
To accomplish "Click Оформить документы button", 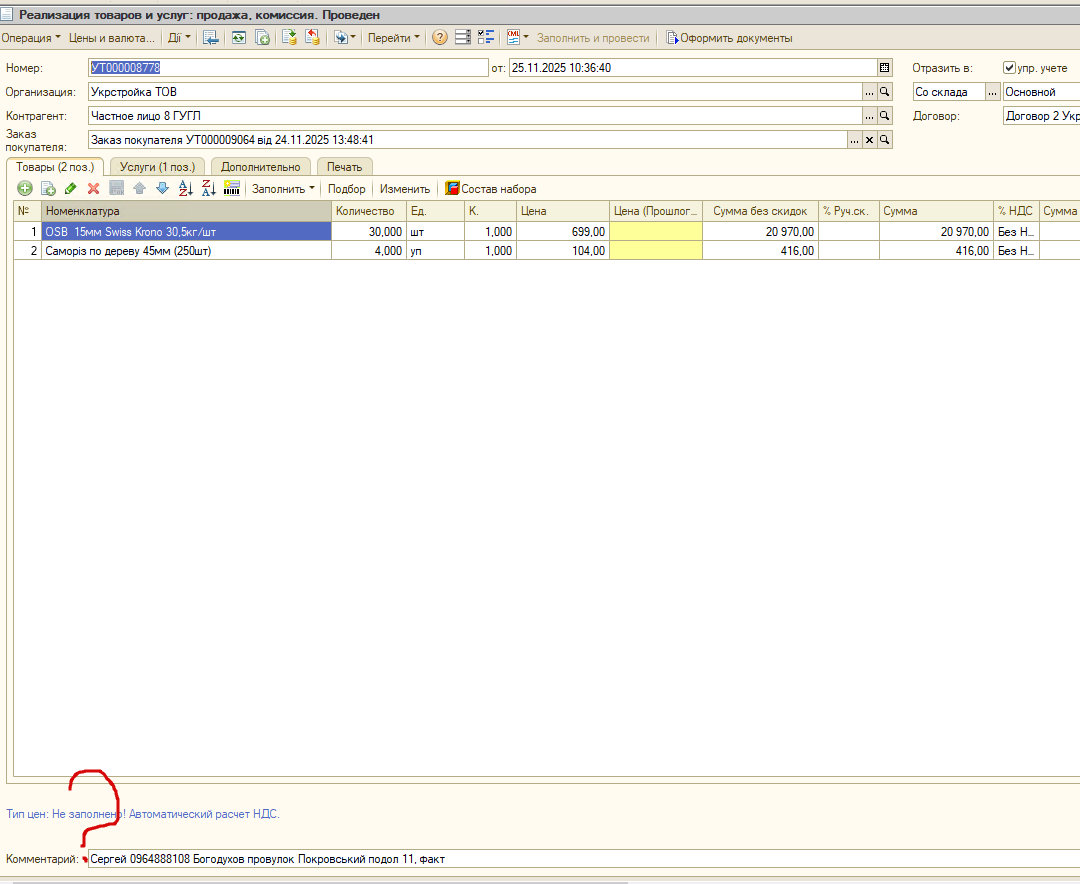I will pyautogui.click(x=729, y=38).
